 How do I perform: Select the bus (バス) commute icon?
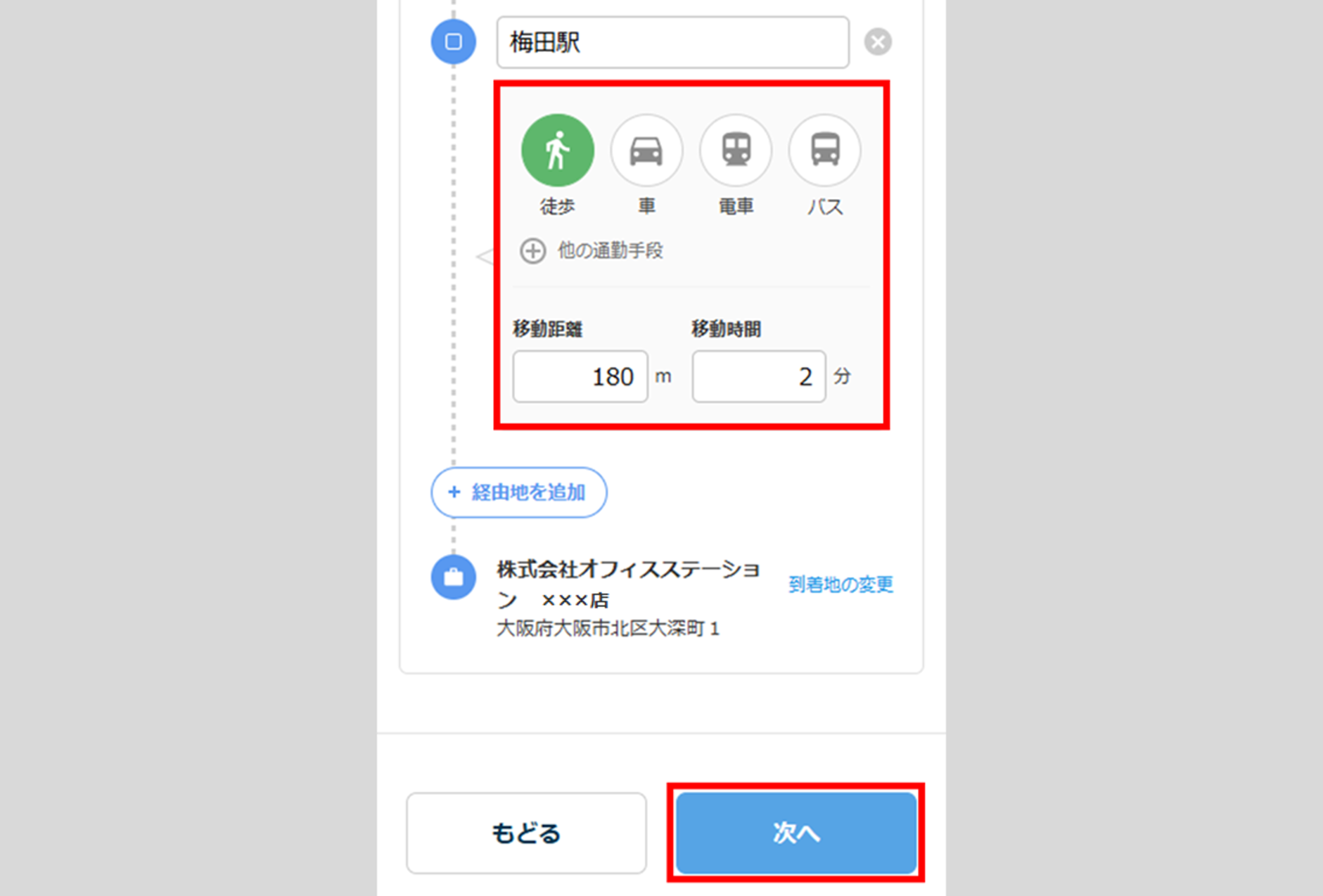coord(824,150)
